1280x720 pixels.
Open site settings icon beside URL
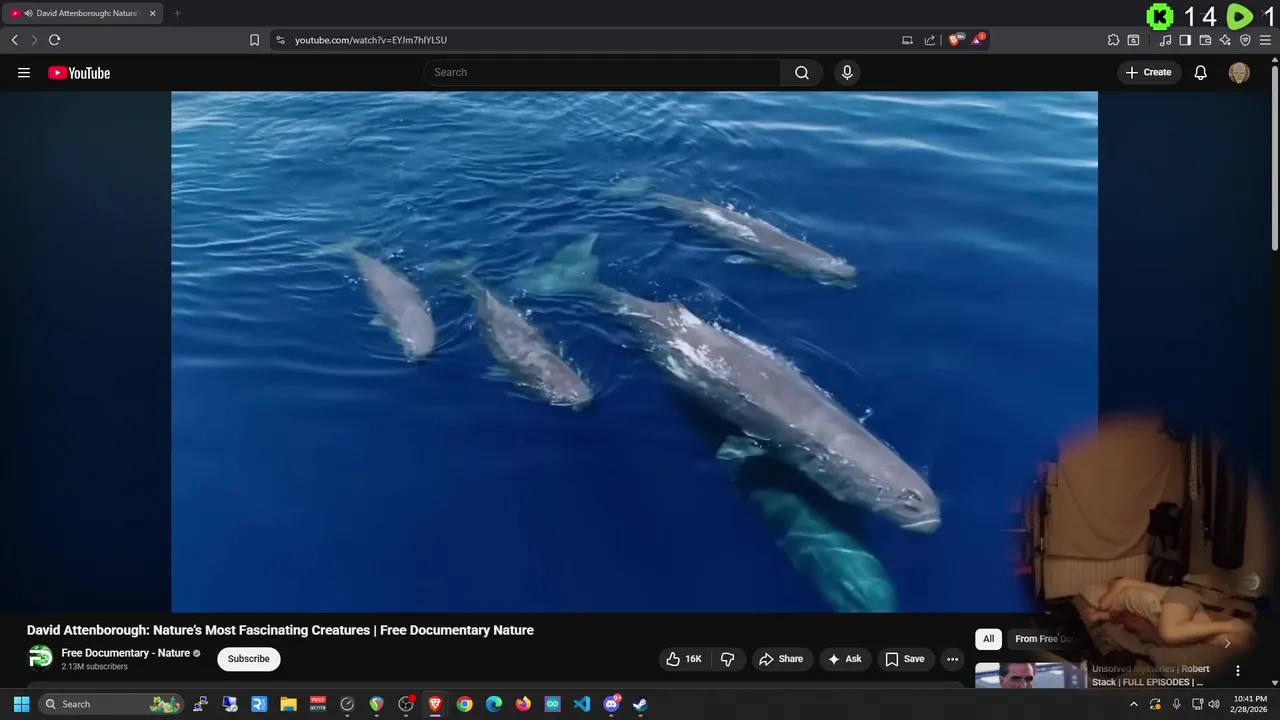click(280, 40)
